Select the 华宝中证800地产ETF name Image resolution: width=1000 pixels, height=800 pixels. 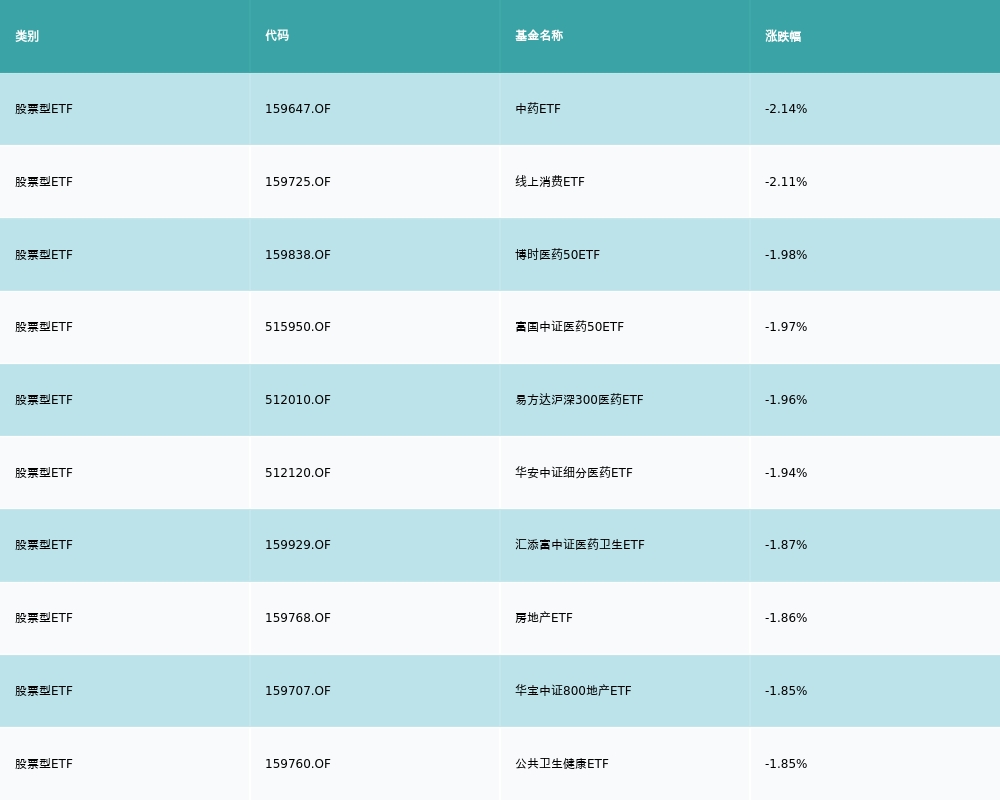pos(573,691)
